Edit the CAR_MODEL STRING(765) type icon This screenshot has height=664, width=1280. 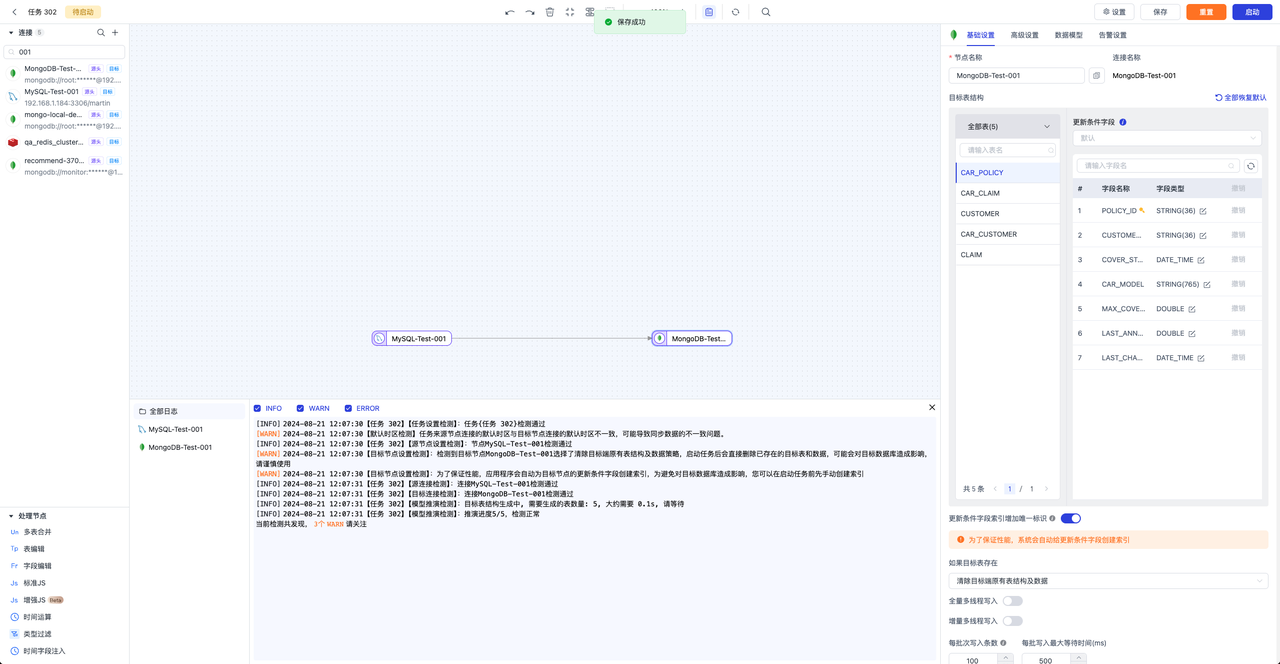coord(1207,284)
